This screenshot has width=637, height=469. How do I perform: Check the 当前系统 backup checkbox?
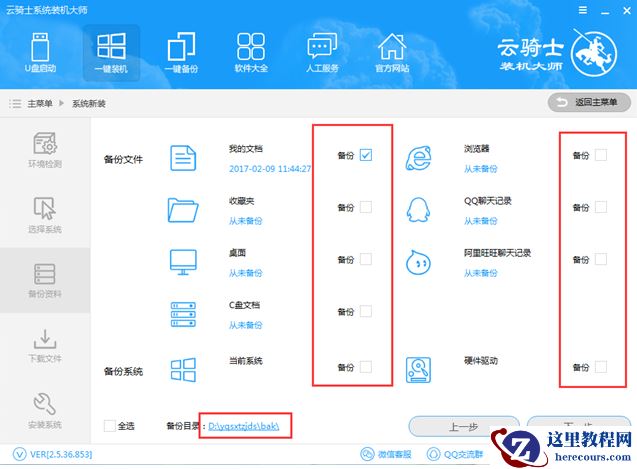(x=366, y=367)
